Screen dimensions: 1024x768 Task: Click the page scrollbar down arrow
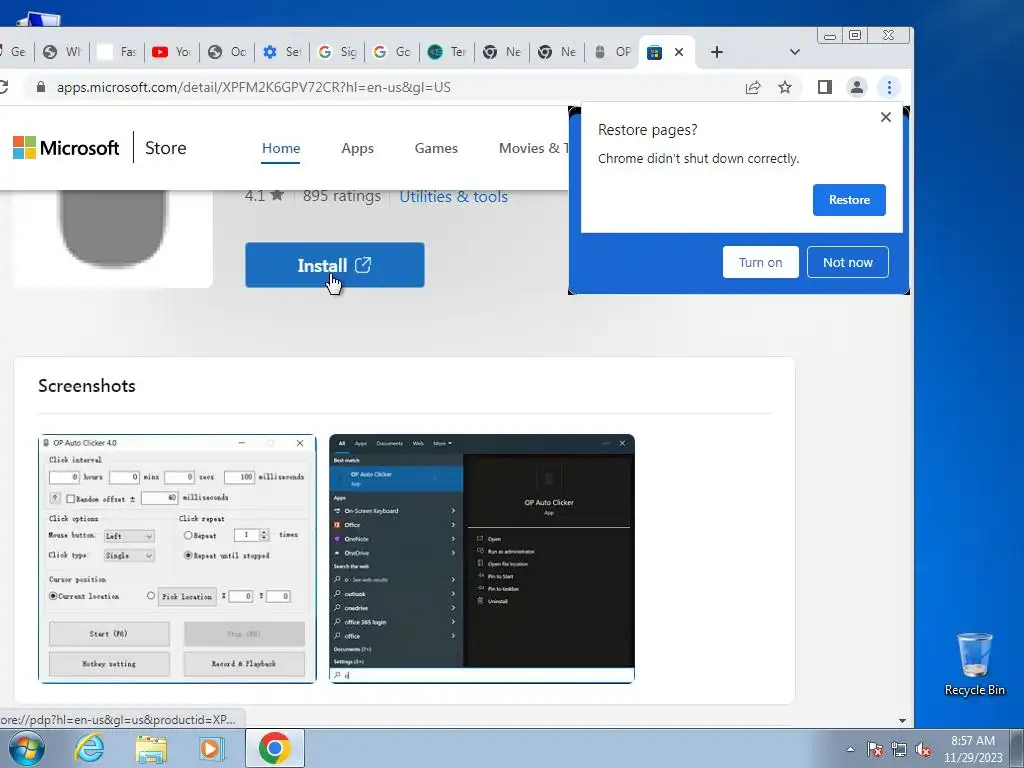[x=902, y=720]
